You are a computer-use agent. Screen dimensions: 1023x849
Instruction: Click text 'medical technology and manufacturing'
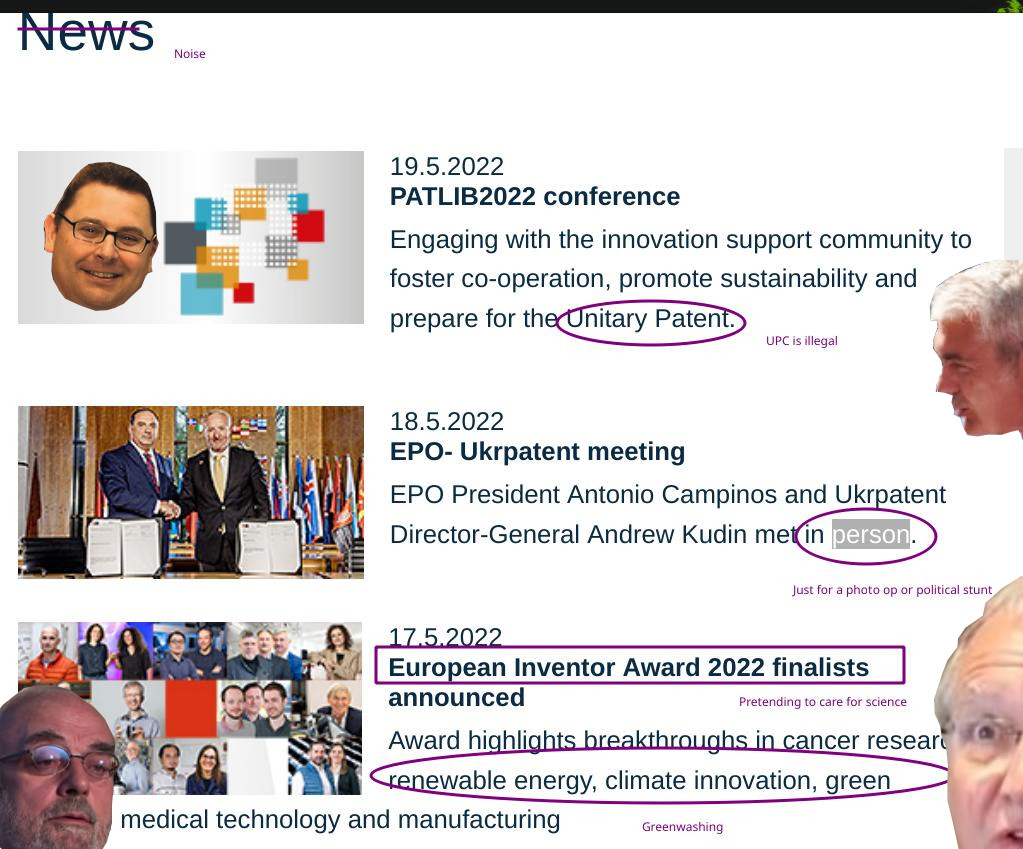click(340, 820)
